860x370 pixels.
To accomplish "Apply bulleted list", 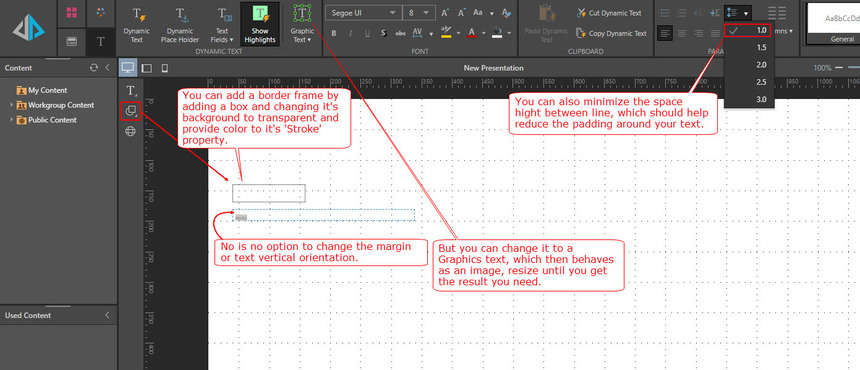I will [x=665, y=13].
